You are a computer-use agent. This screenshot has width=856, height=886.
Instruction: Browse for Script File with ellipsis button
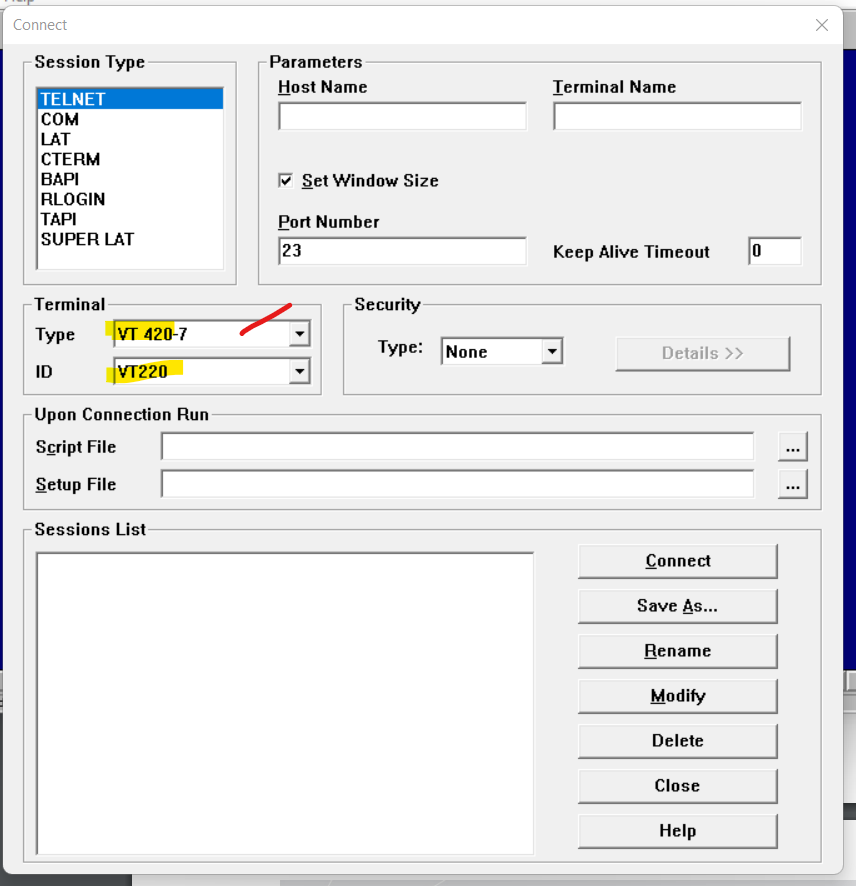tap(793, 447)
